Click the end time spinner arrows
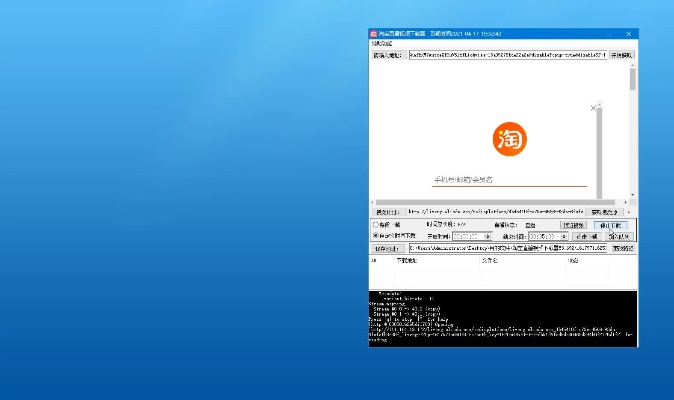 [564, 236]
